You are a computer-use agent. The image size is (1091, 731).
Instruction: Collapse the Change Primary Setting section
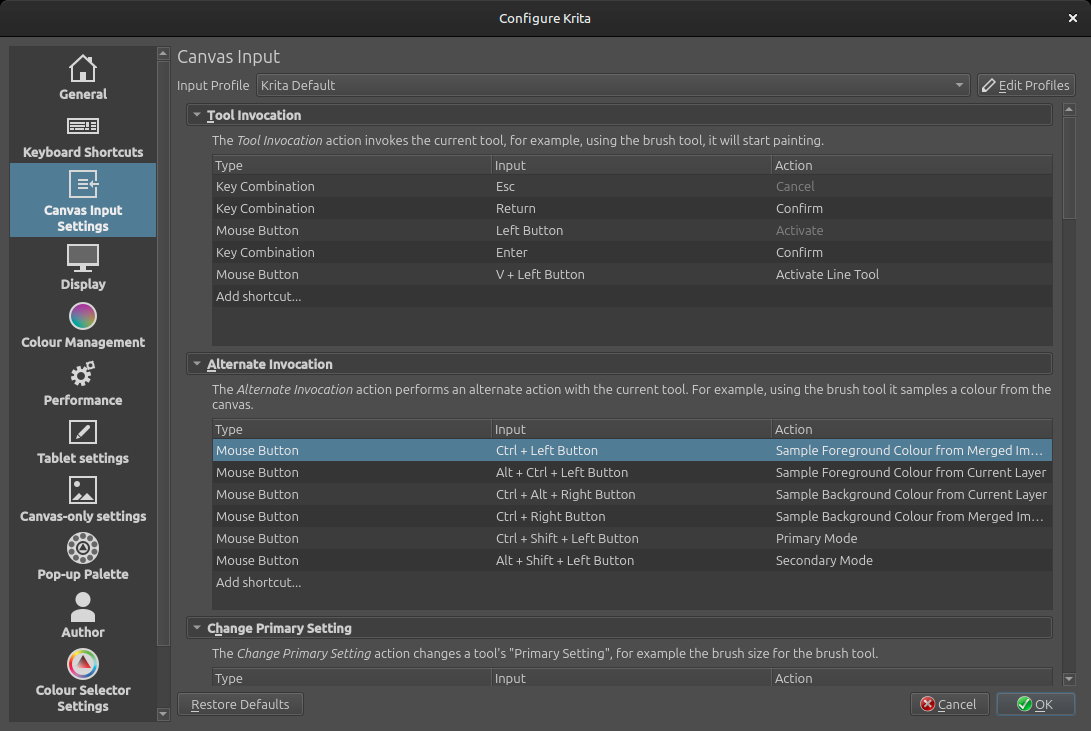197,628
